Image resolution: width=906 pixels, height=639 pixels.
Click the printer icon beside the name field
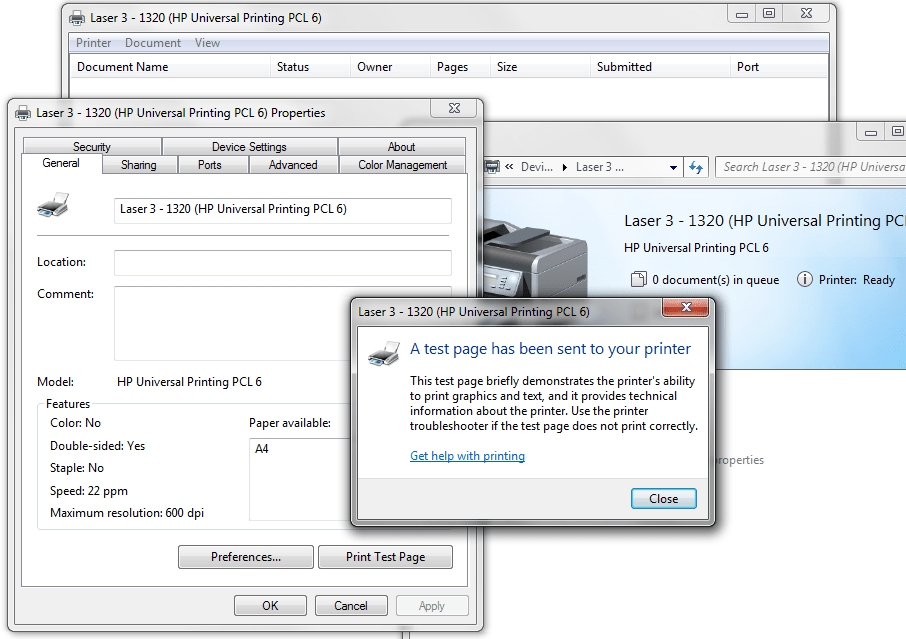(x=53, y=205)
